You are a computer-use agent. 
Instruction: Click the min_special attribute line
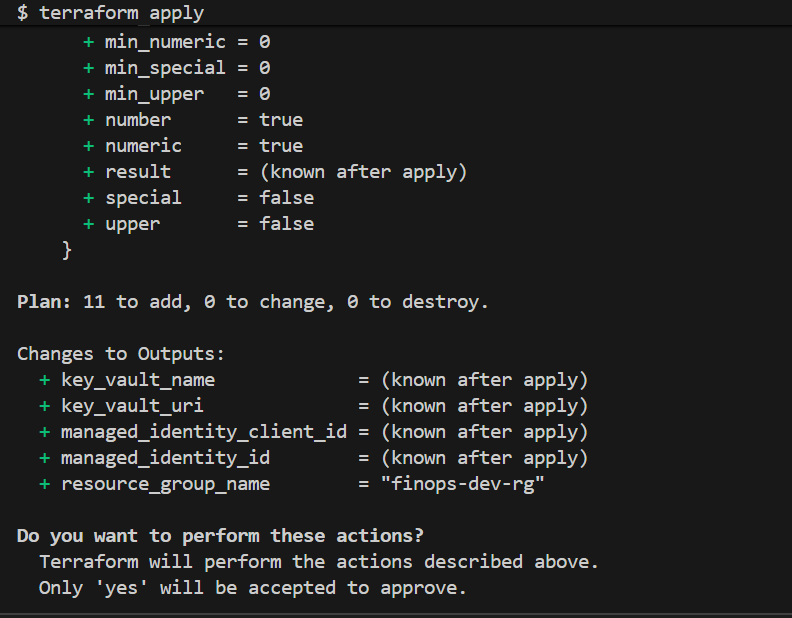pos(177,68)
